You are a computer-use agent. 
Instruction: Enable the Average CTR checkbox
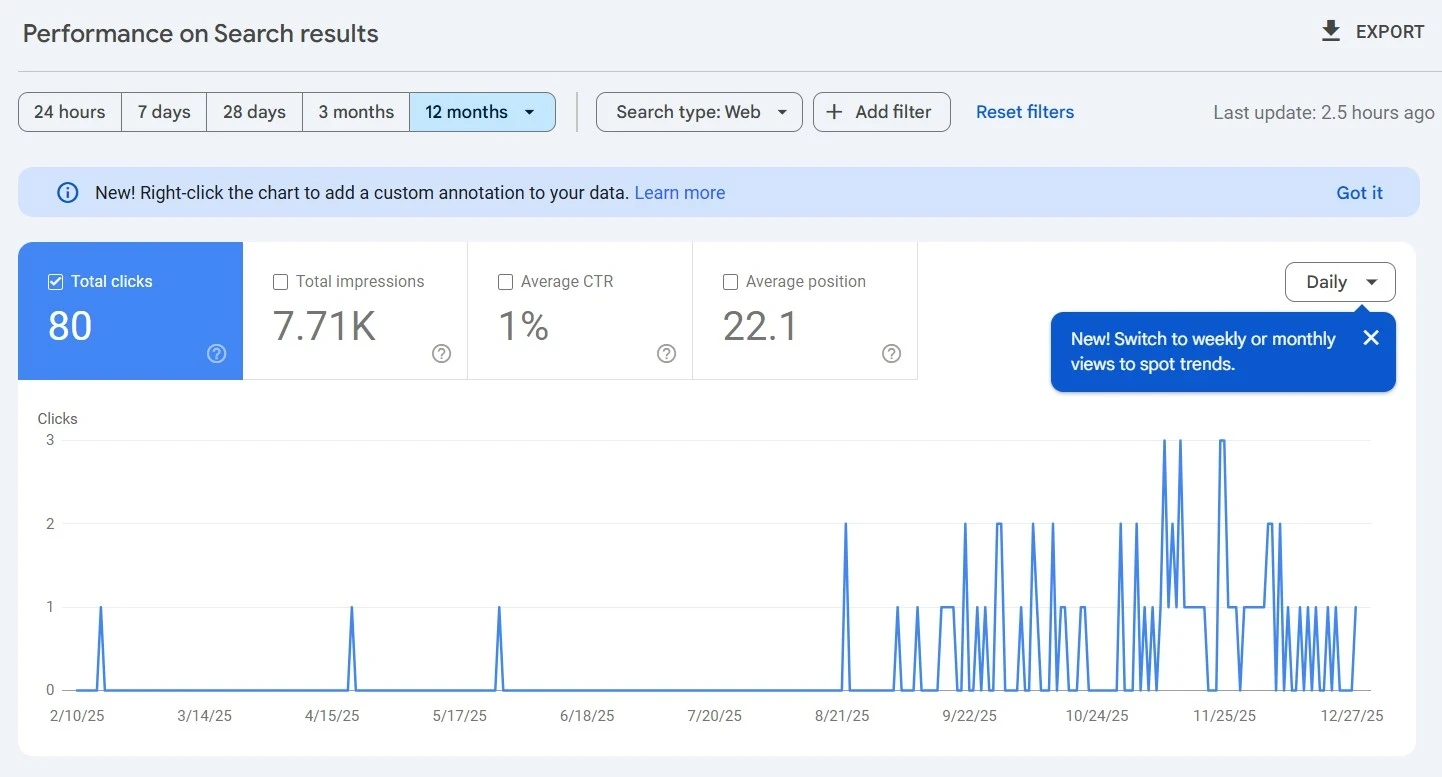[x=506, y=282]
